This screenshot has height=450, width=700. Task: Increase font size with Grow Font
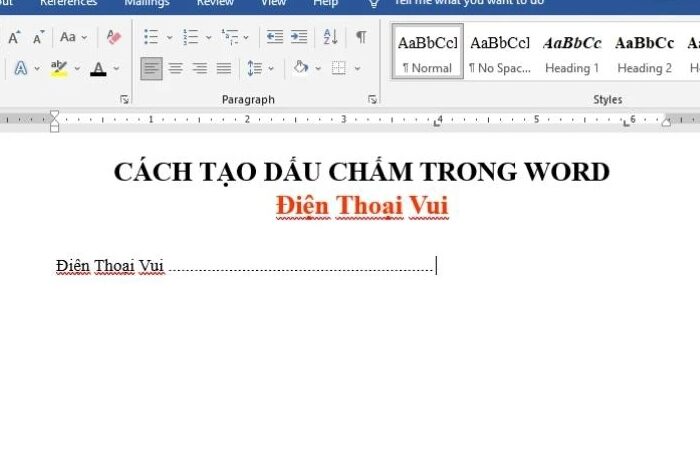point(14,37)
